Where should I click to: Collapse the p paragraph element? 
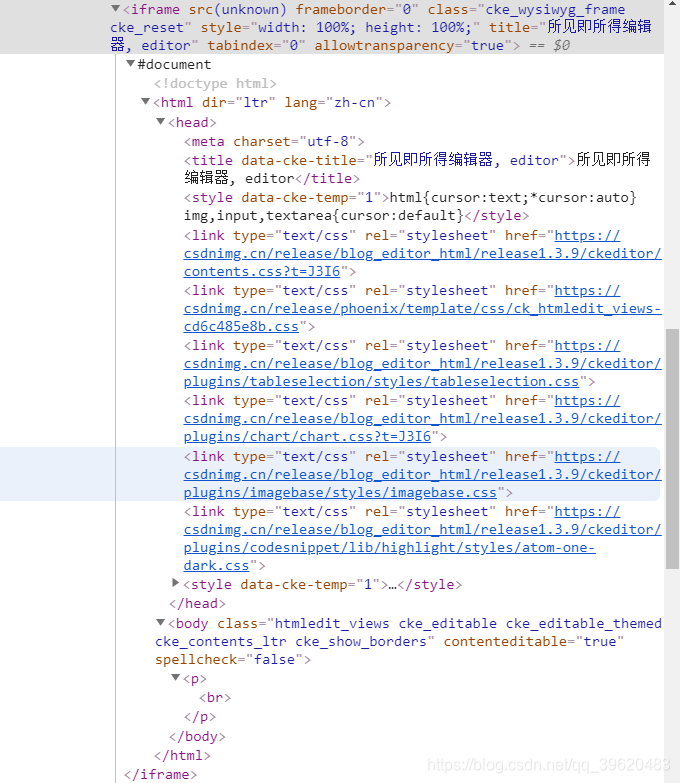click(x=176, y=677)
